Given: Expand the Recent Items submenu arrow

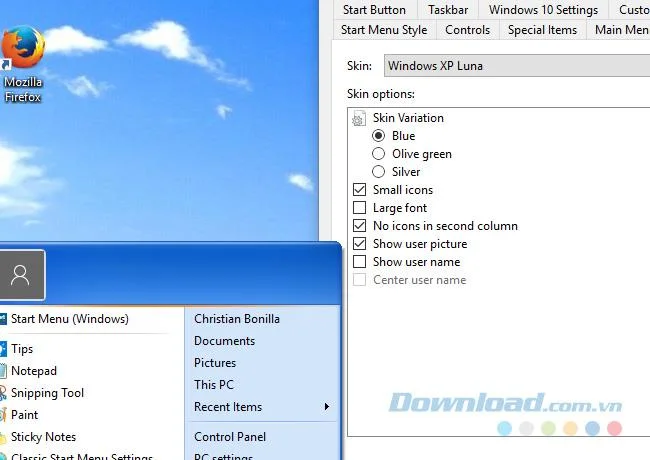Looking at the screenshot, I should point(327,407).
